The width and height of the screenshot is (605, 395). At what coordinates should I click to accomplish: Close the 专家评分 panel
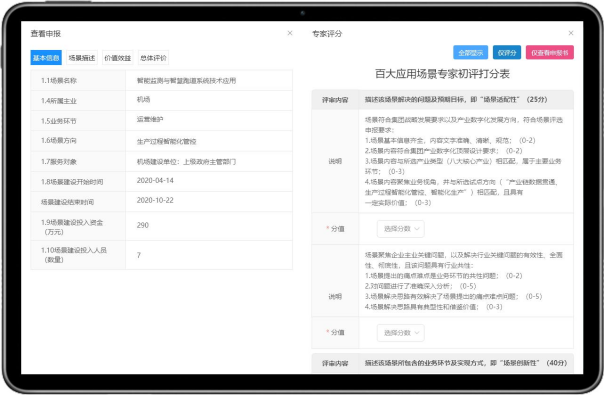click(x=571, y=33)
